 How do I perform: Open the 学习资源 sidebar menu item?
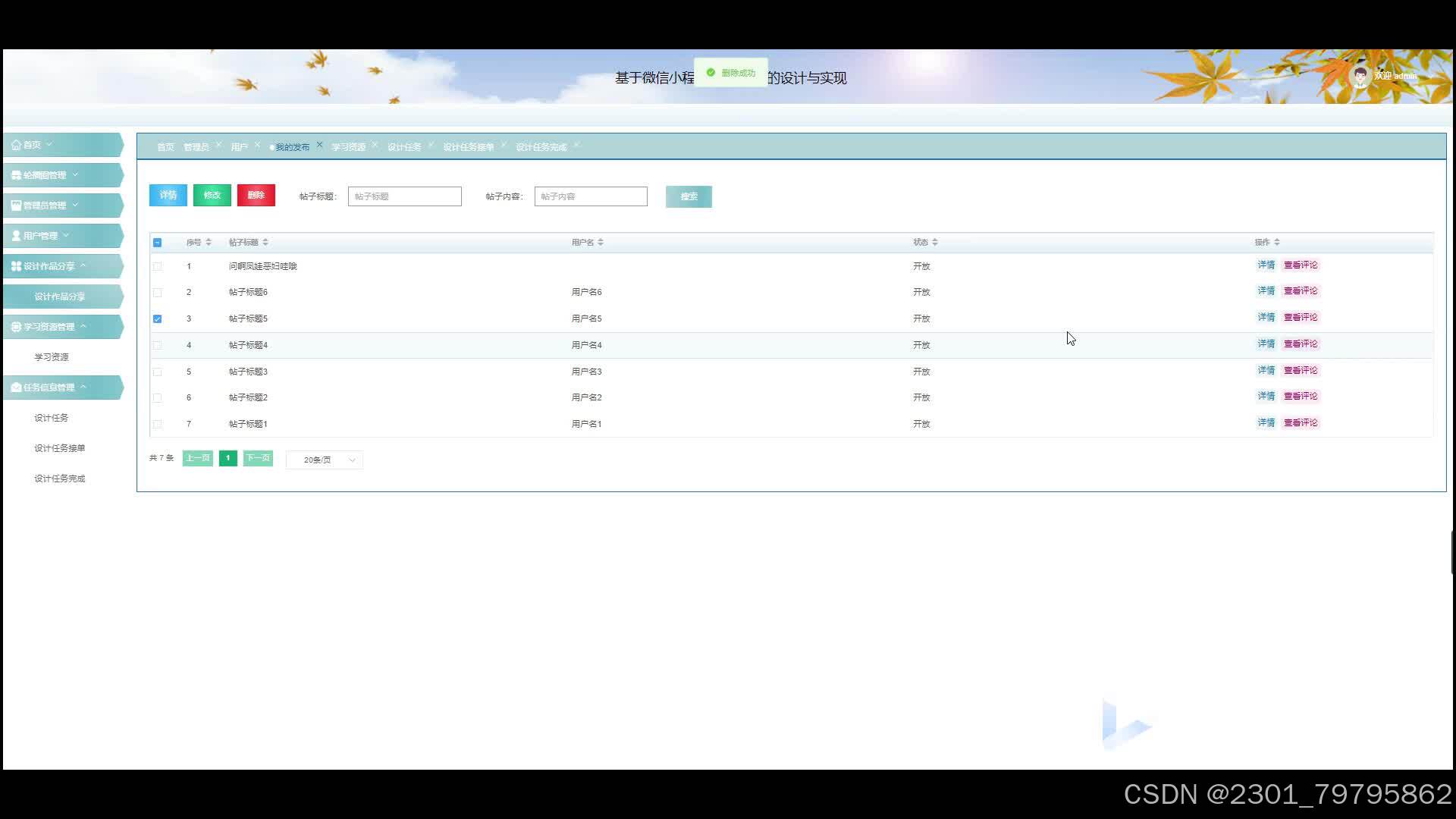(x=52, y=357)
